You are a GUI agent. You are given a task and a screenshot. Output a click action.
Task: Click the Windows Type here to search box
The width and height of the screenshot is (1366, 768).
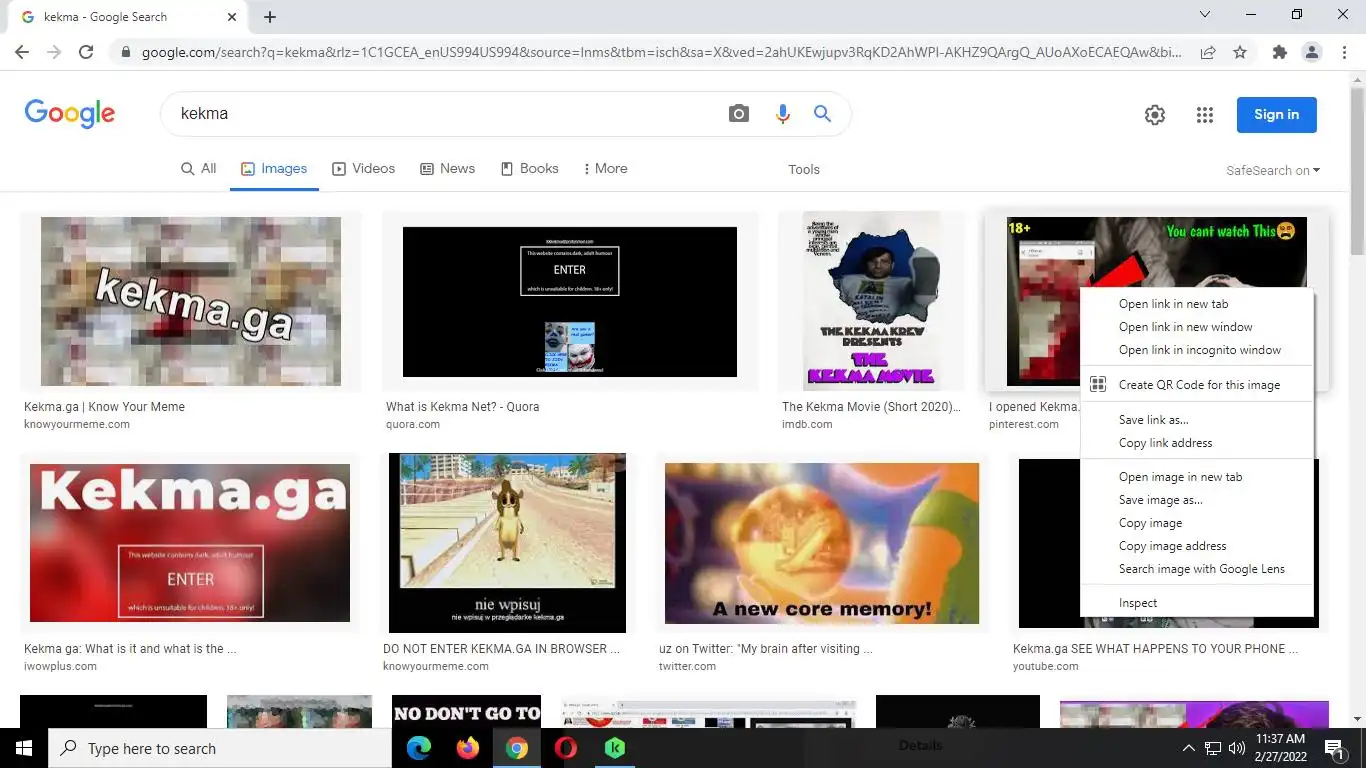pyautogui.click(x=220, y=748)
